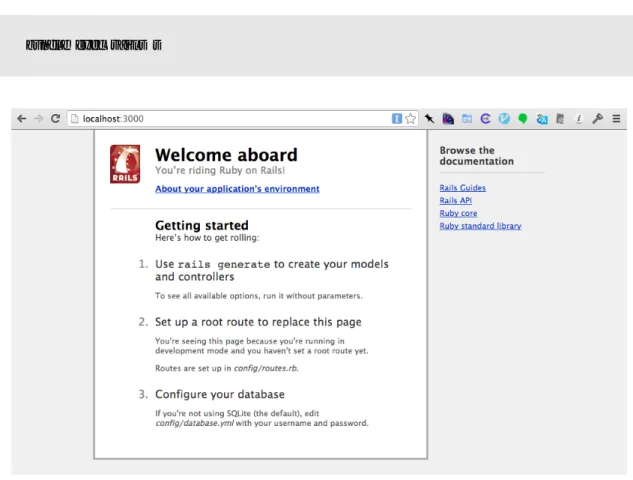Open the Ruby standard library link
This screenshot has width=633, height=480.
pos(480,226)
